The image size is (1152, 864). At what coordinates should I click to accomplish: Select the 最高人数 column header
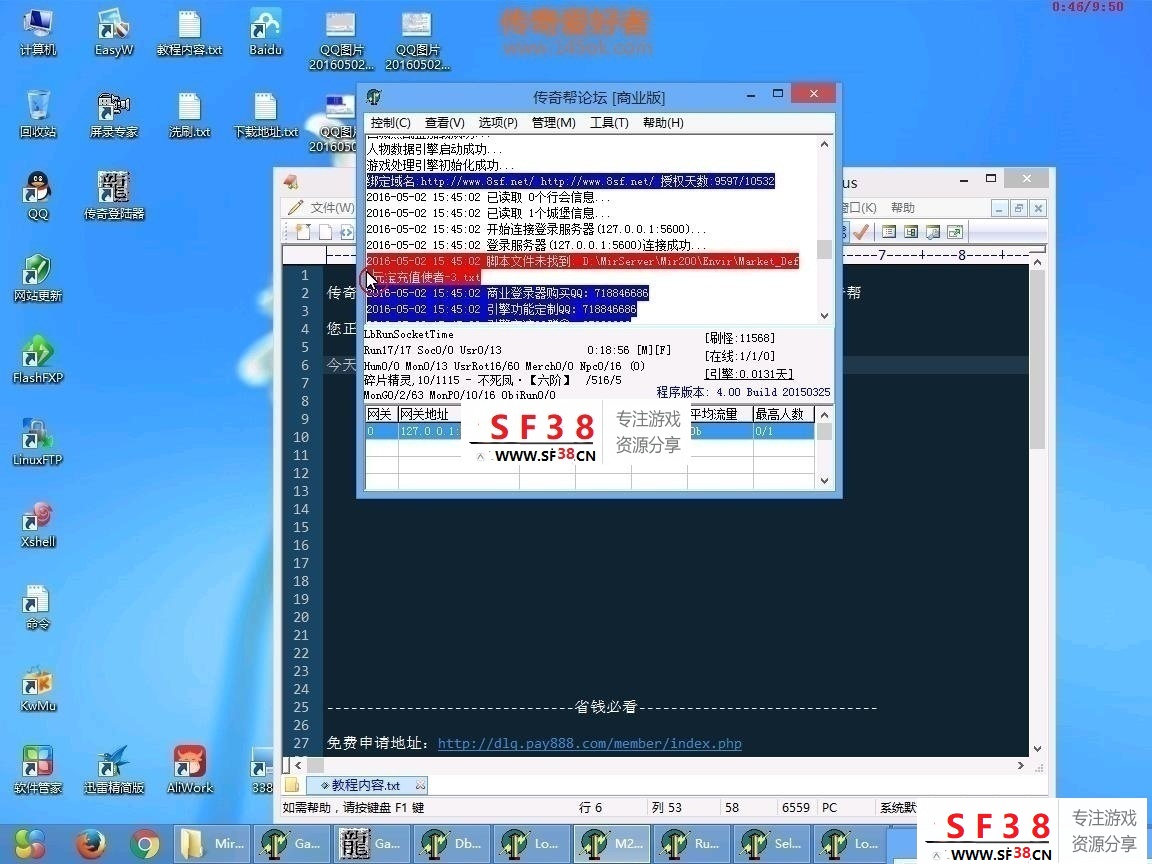(783, 414)
